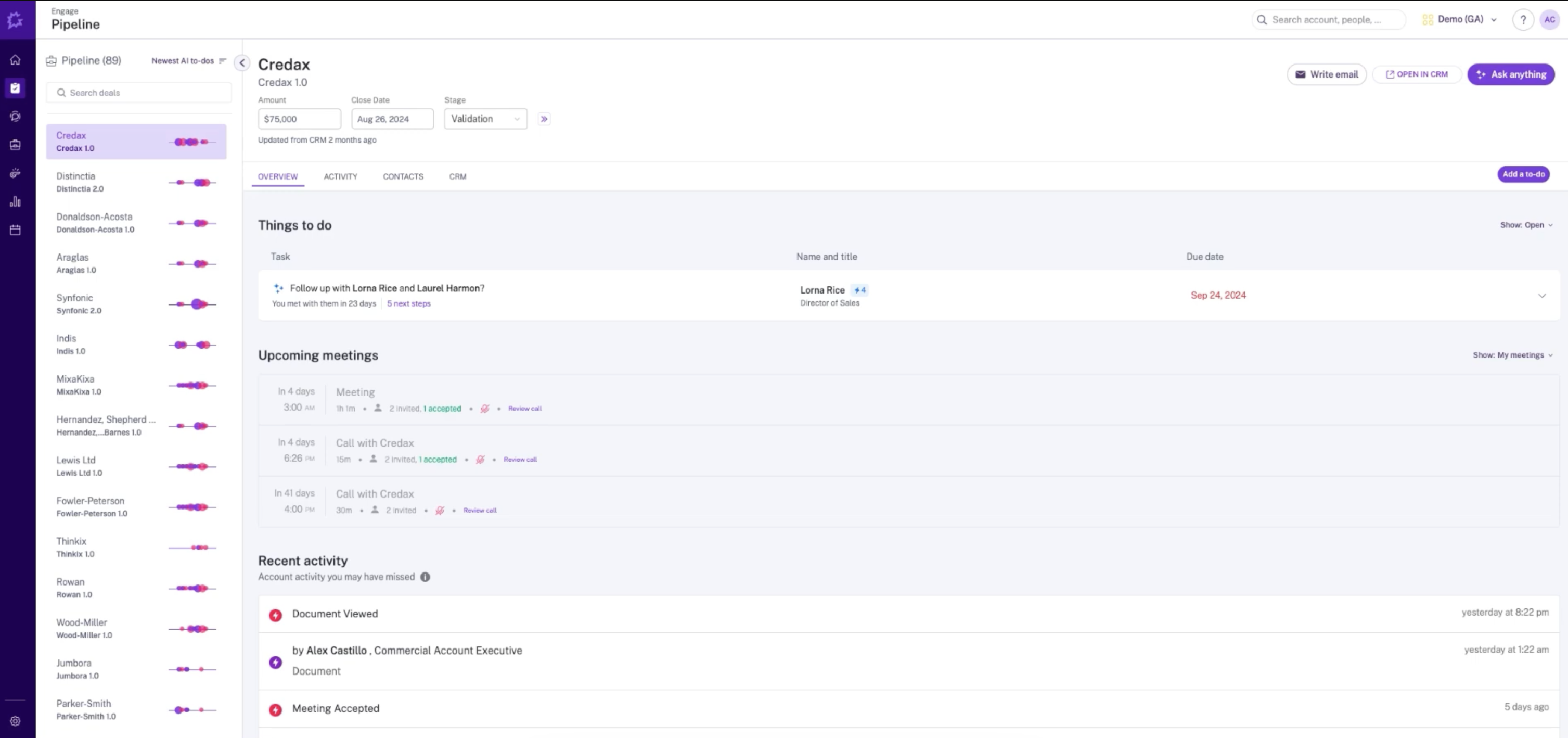Open the calendar icon in left sidebar

(x=15, y=230)
